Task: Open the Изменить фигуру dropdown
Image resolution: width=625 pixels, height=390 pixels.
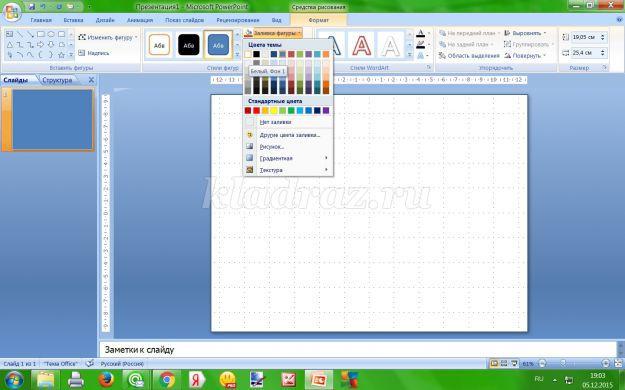Action: point(108,37)
